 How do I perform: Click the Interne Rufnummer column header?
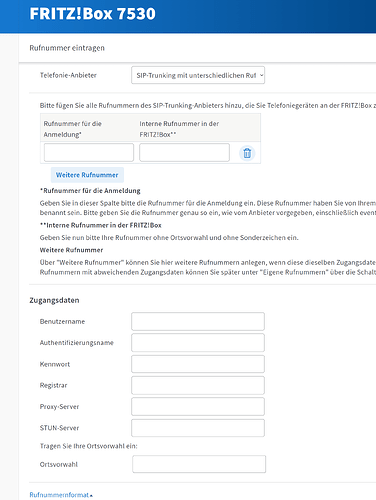tap(179, 129)
